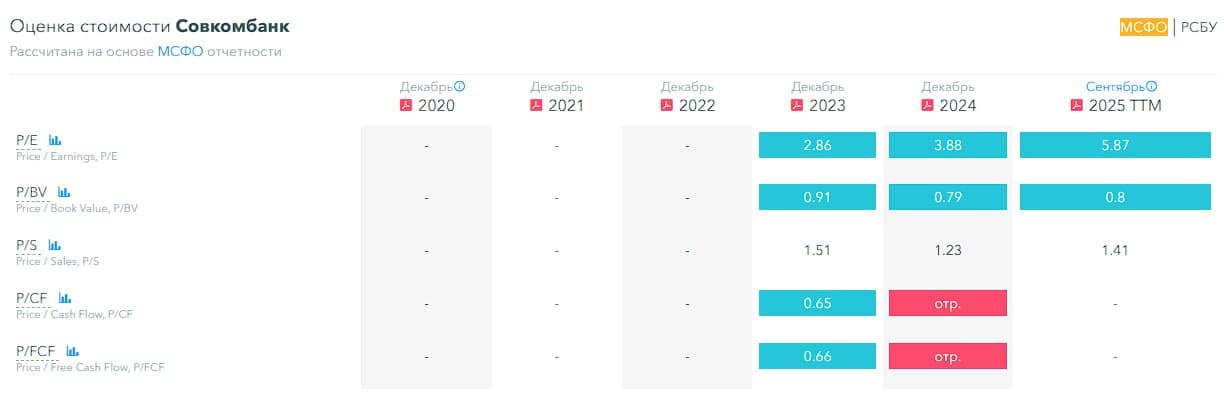Click the P/E metric label
The width and height of the screenshot is (1224, 401).
coord(27,141)
